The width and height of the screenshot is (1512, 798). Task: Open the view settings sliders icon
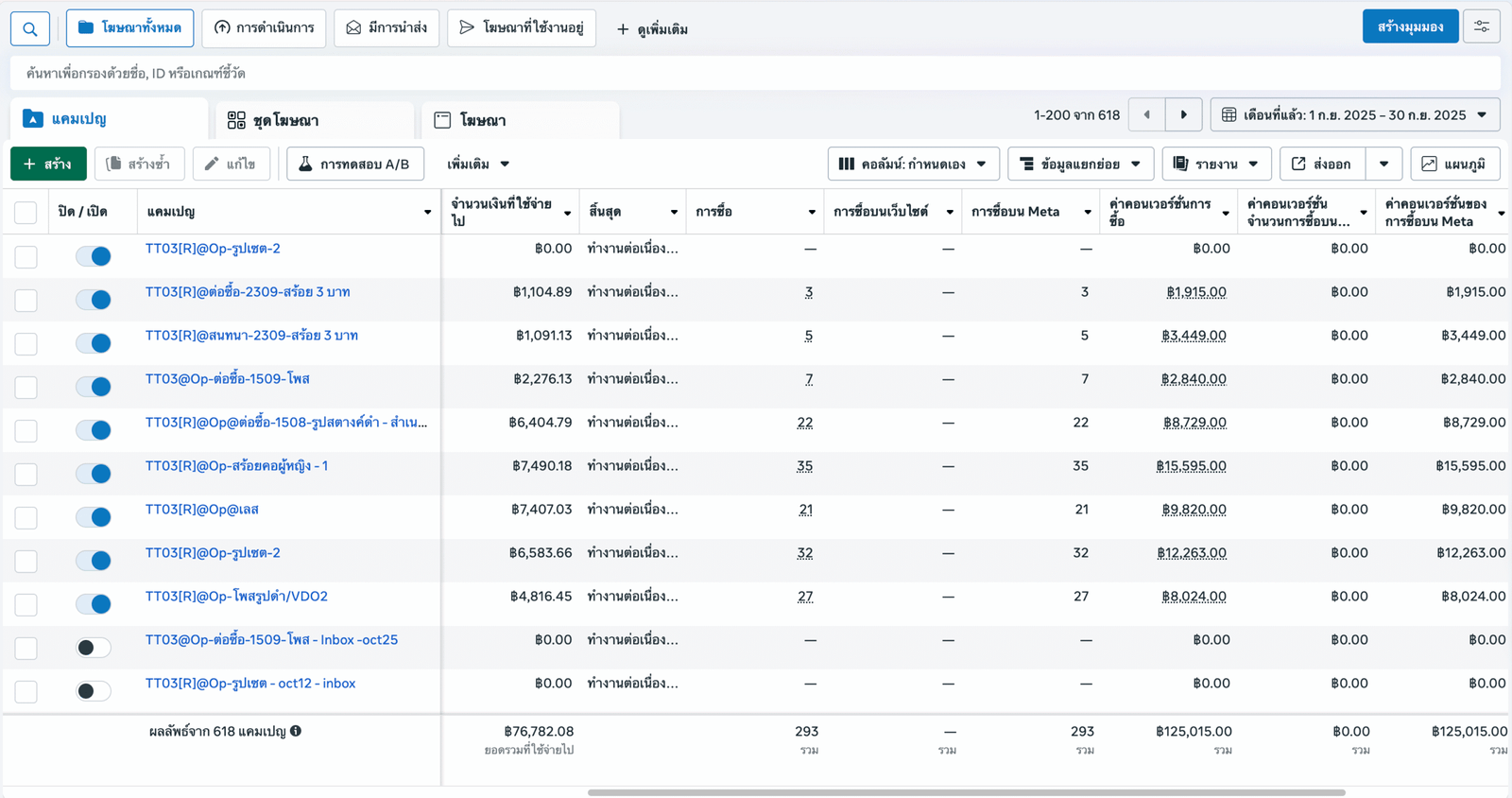[x=1481, y=26]
